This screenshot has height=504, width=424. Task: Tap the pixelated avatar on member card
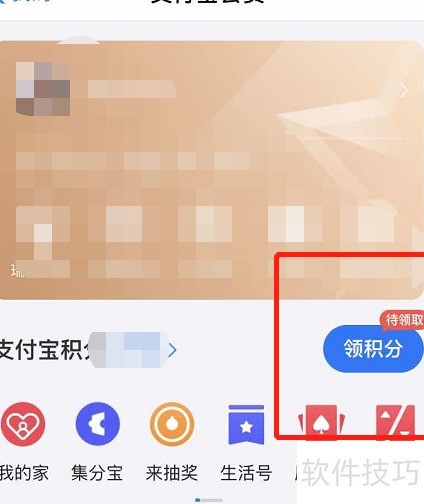click(43, 89)
